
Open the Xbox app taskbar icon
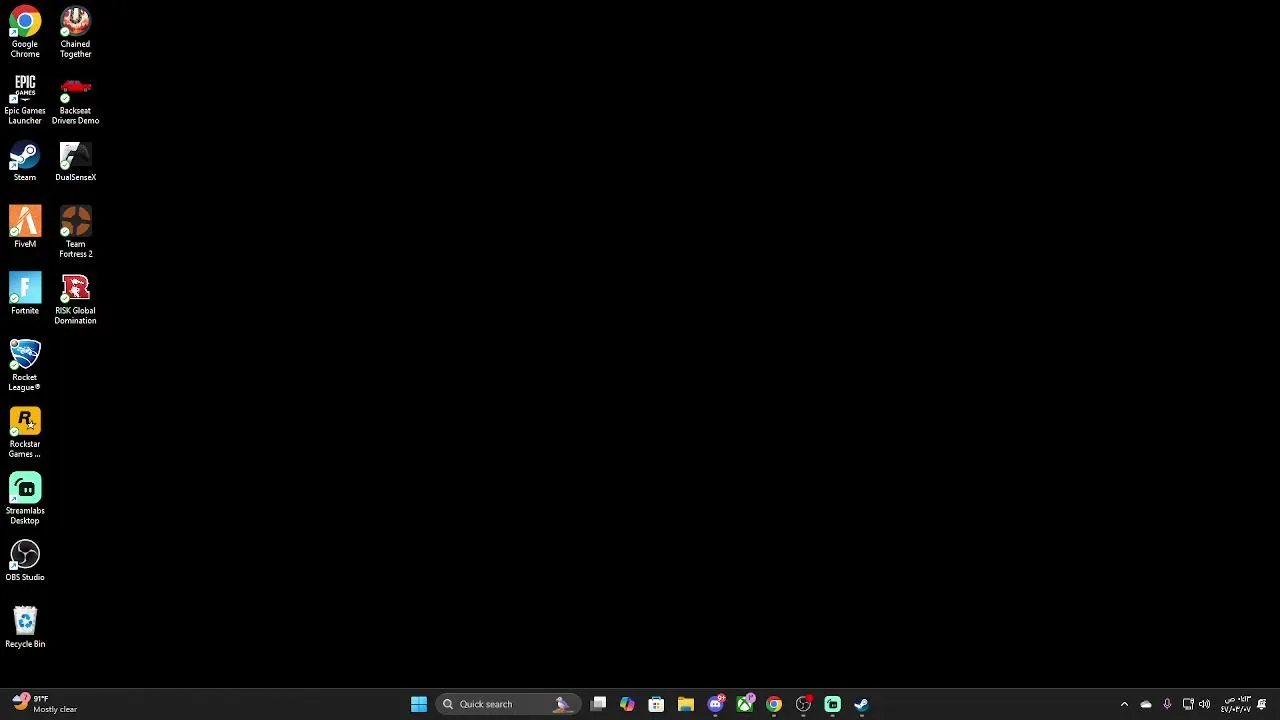[745, 704]
